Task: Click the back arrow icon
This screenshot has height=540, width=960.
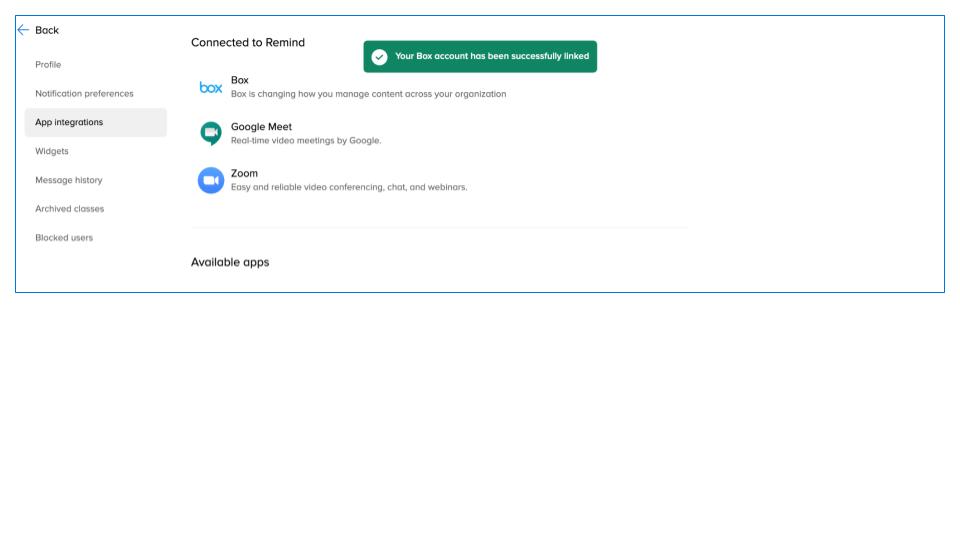Action: 23,30
